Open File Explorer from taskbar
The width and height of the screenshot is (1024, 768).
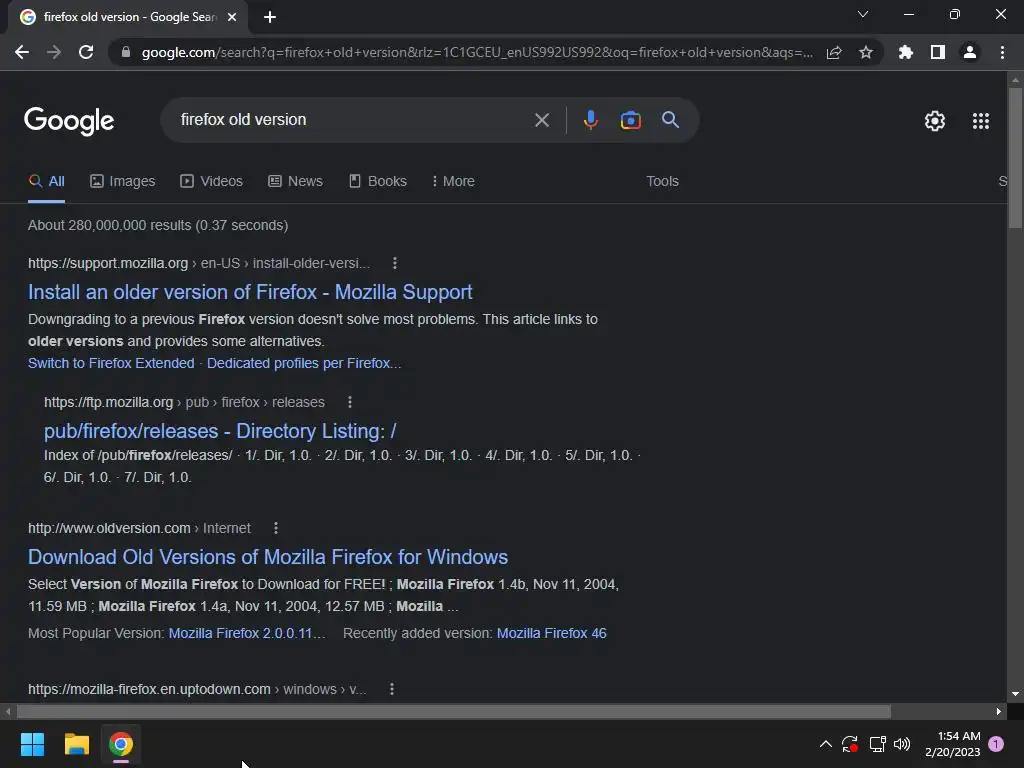(x=76, y=744)
